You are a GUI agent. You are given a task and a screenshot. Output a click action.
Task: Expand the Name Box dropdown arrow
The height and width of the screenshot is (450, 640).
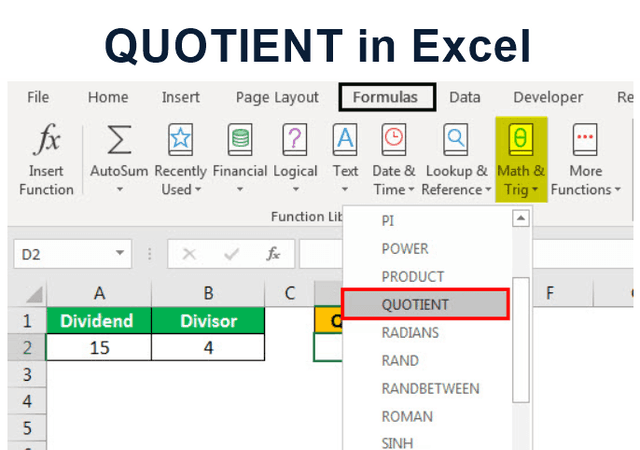coord(120,254)
